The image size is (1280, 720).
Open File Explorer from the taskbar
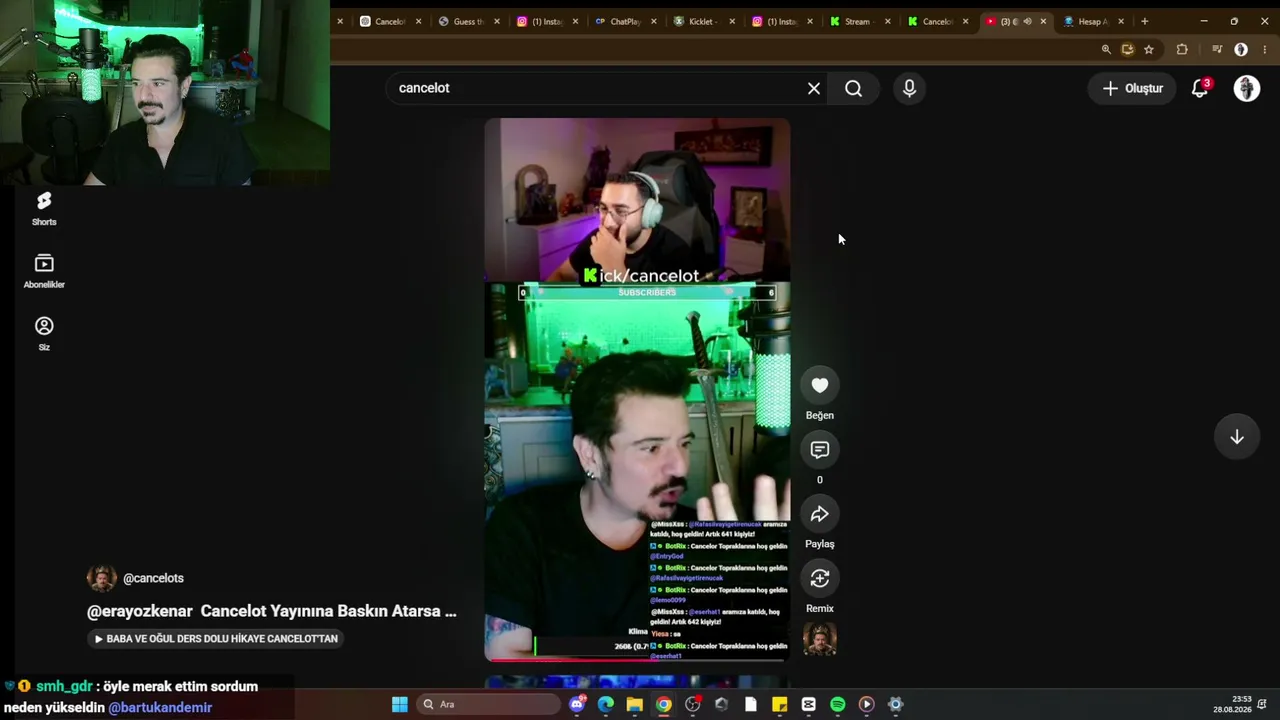(635, 704)
